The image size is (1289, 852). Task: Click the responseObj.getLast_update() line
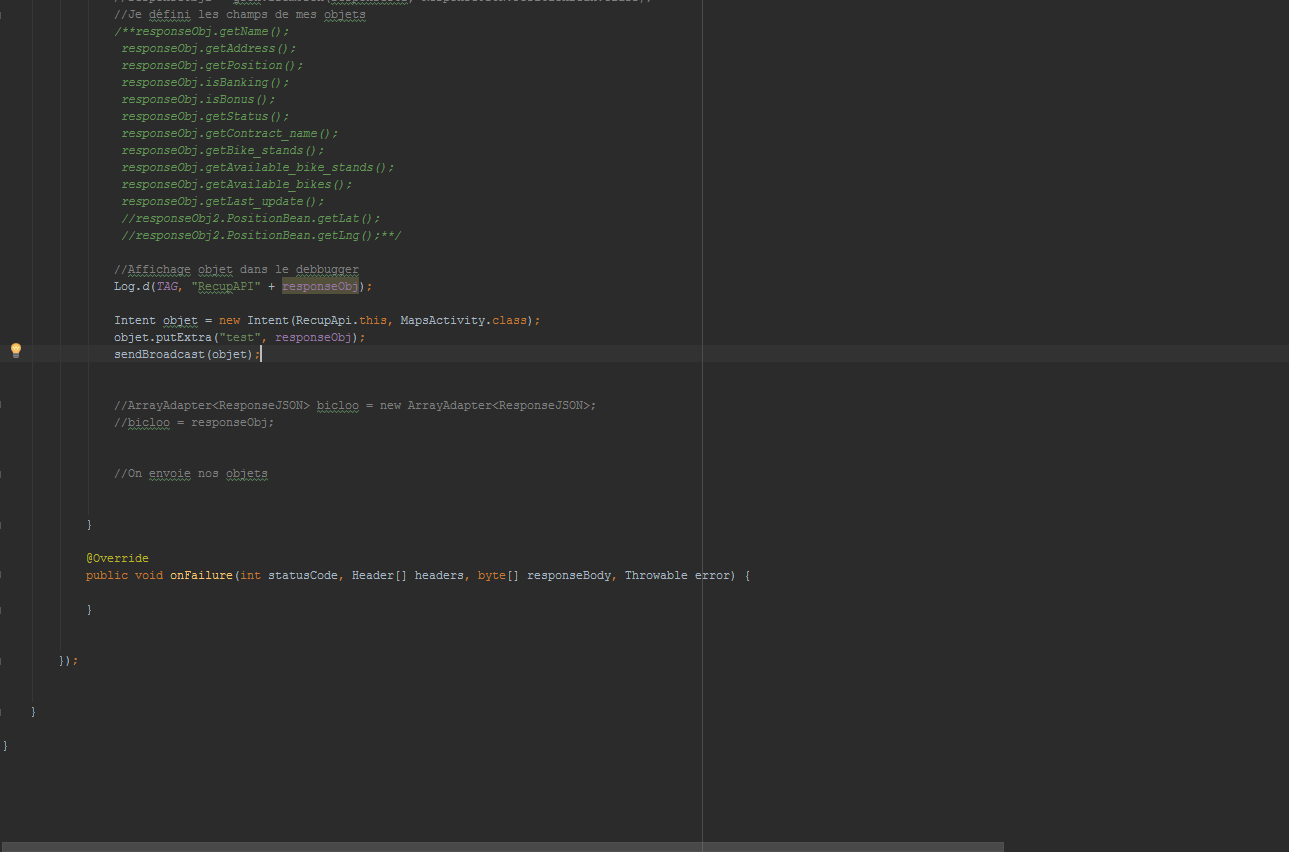[x=223, y=202]
